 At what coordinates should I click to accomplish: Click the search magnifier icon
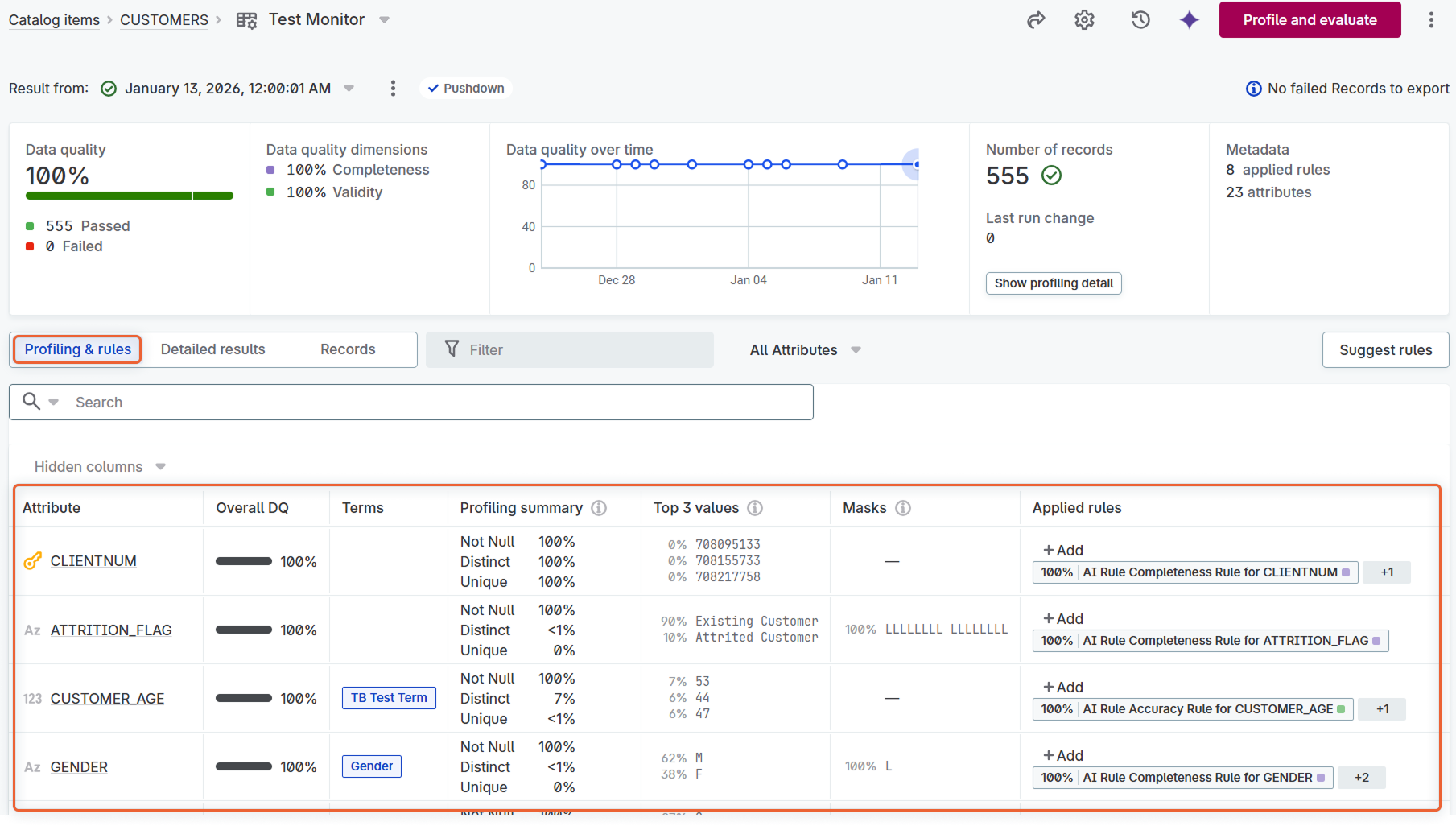click(x=31, y=401)
